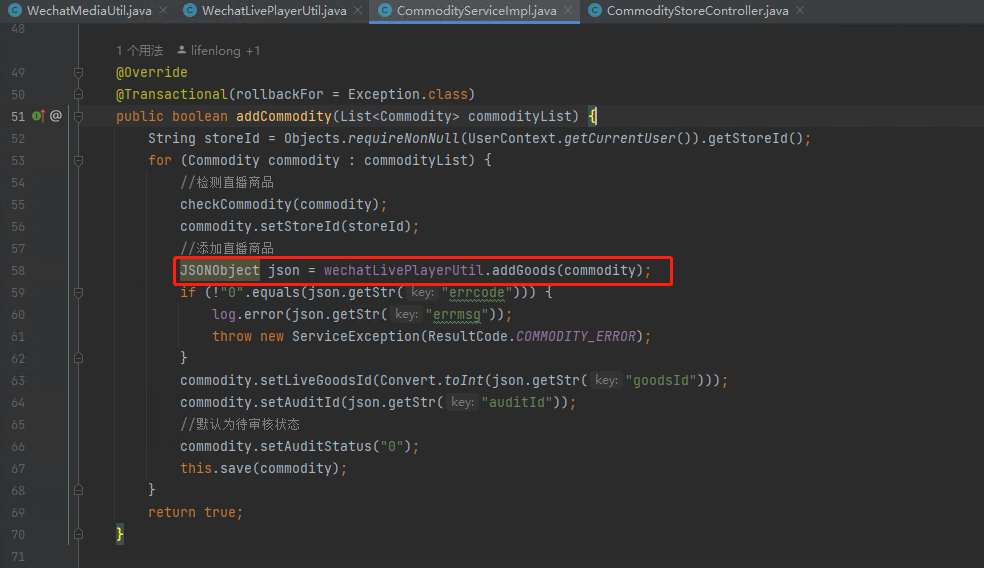
Task: Click the @ annotation gutter marker on line 51
Action: point(56,116)
